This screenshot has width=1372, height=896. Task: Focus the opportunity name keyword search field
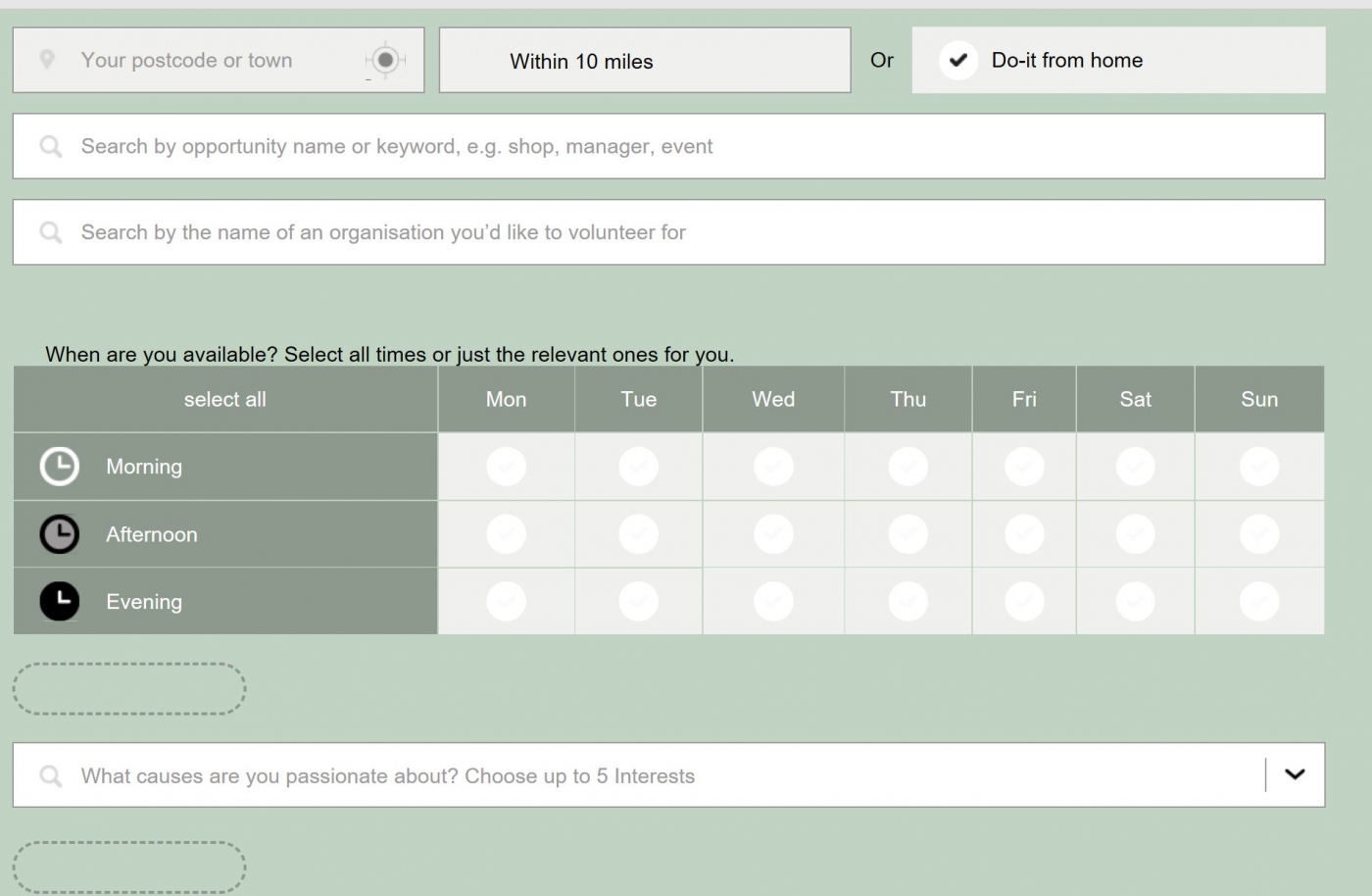[668, 147]
